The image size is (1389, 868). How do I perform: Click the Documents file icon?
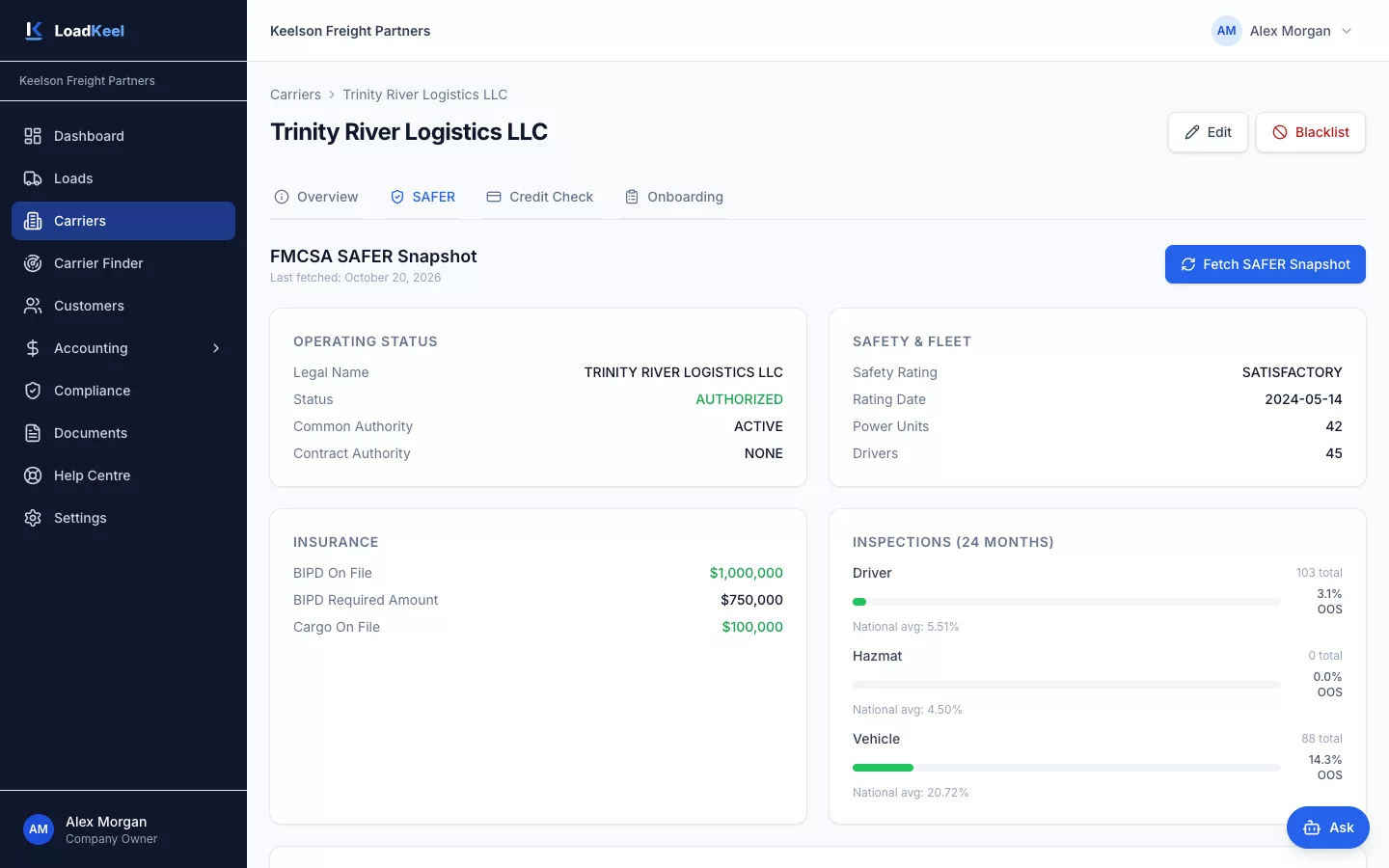(x=33, y=433)
